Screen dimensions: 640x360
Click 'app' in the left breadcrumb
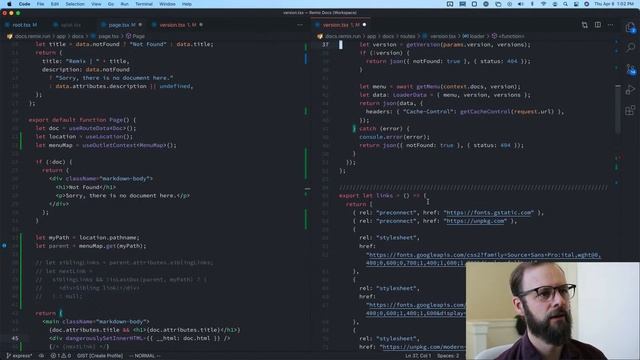pos(61,36)
